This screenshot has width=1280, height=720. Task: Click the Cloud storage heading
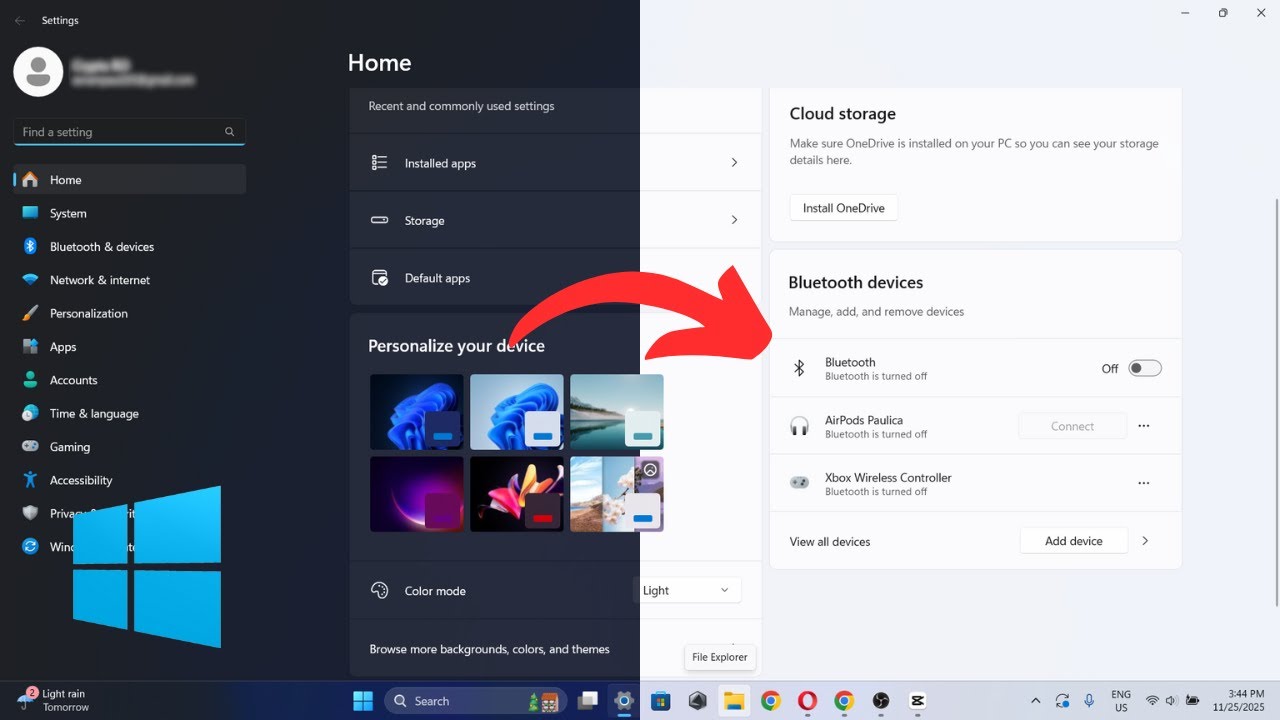(843, 114)
